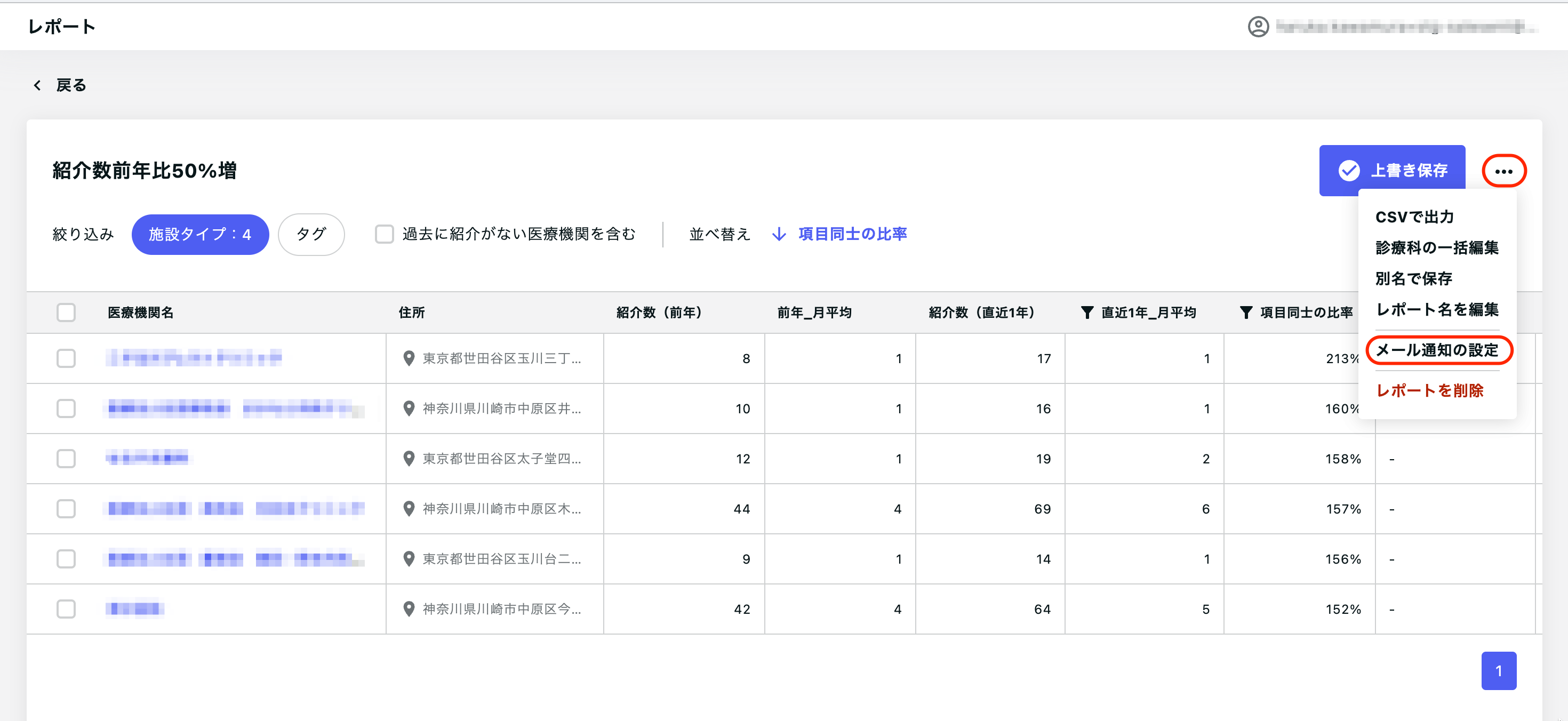Click map pin for 東京都世田谷区太子堂四
This screenshot has height=721, width=1568.
click(409, 459)
